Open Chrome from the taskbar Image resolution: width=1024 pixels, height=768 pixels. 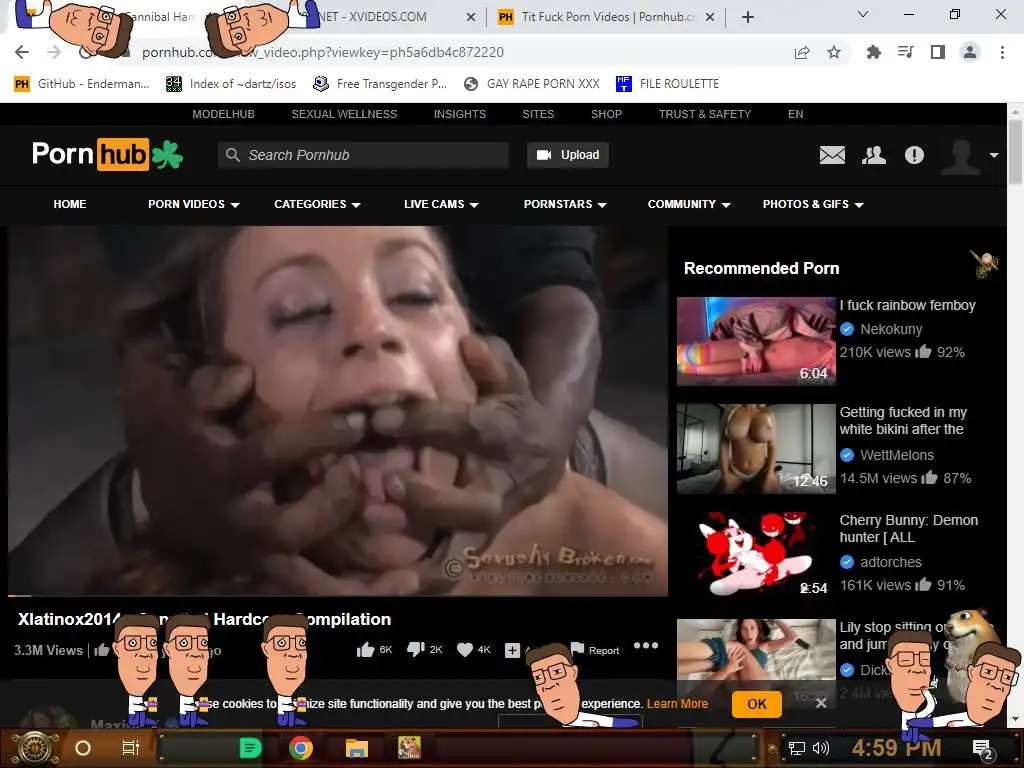coord(301,748)
